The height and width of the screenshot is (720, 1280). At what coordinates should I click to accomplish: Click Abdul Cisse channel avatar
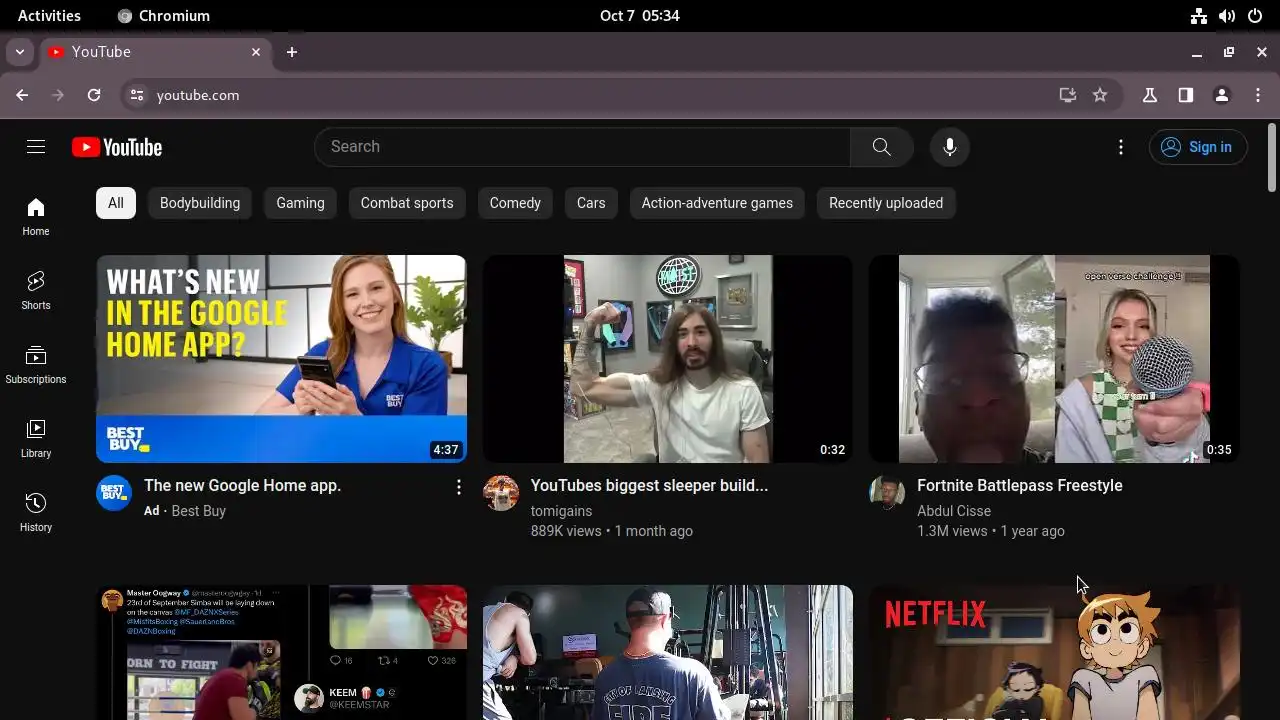[x=887, y=493]
